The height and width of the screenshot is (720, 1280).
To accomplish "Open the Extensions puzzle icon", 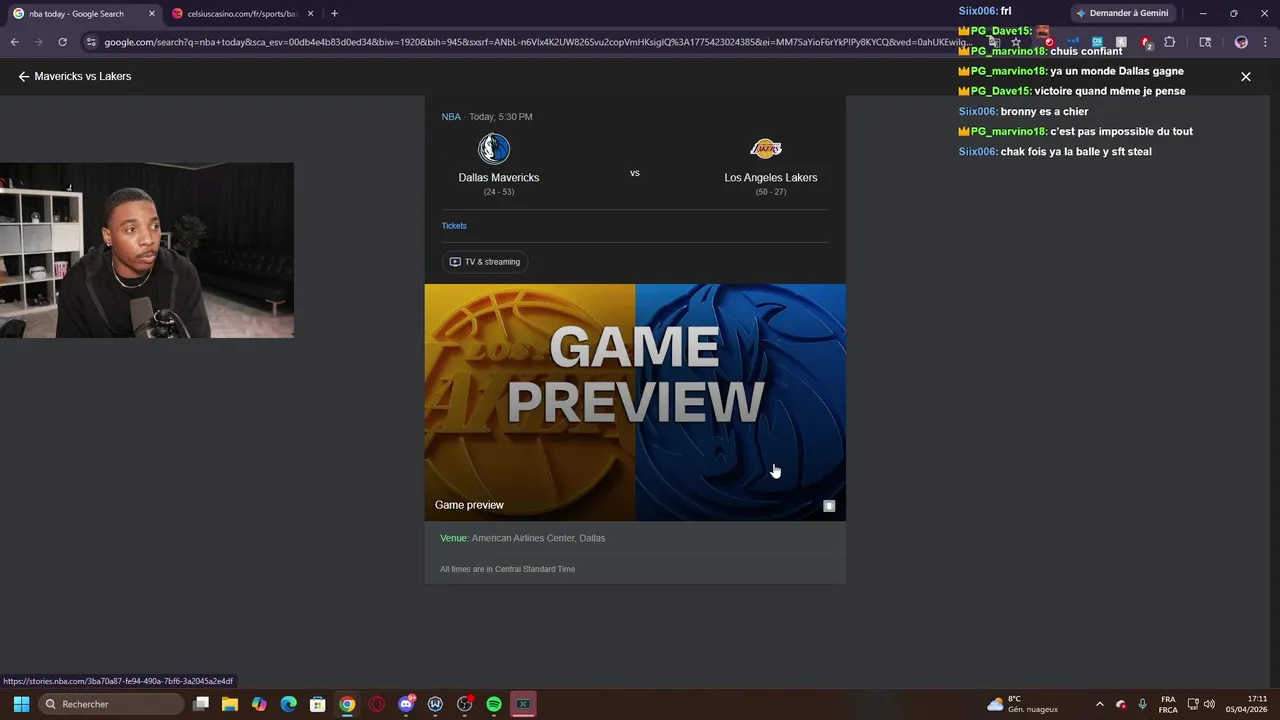I will click(x=1170, y=42).
